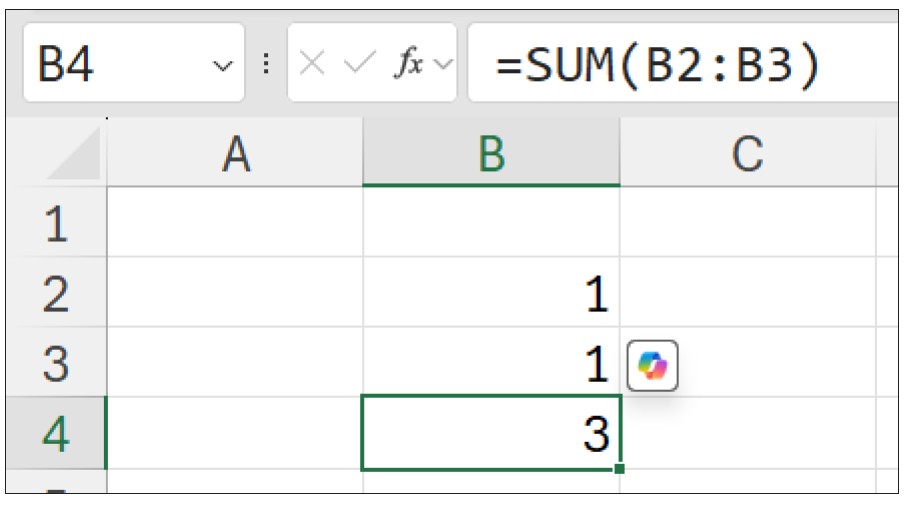Select row 3 header
This screenshot has height=525, width=906.
coord(56,365)
